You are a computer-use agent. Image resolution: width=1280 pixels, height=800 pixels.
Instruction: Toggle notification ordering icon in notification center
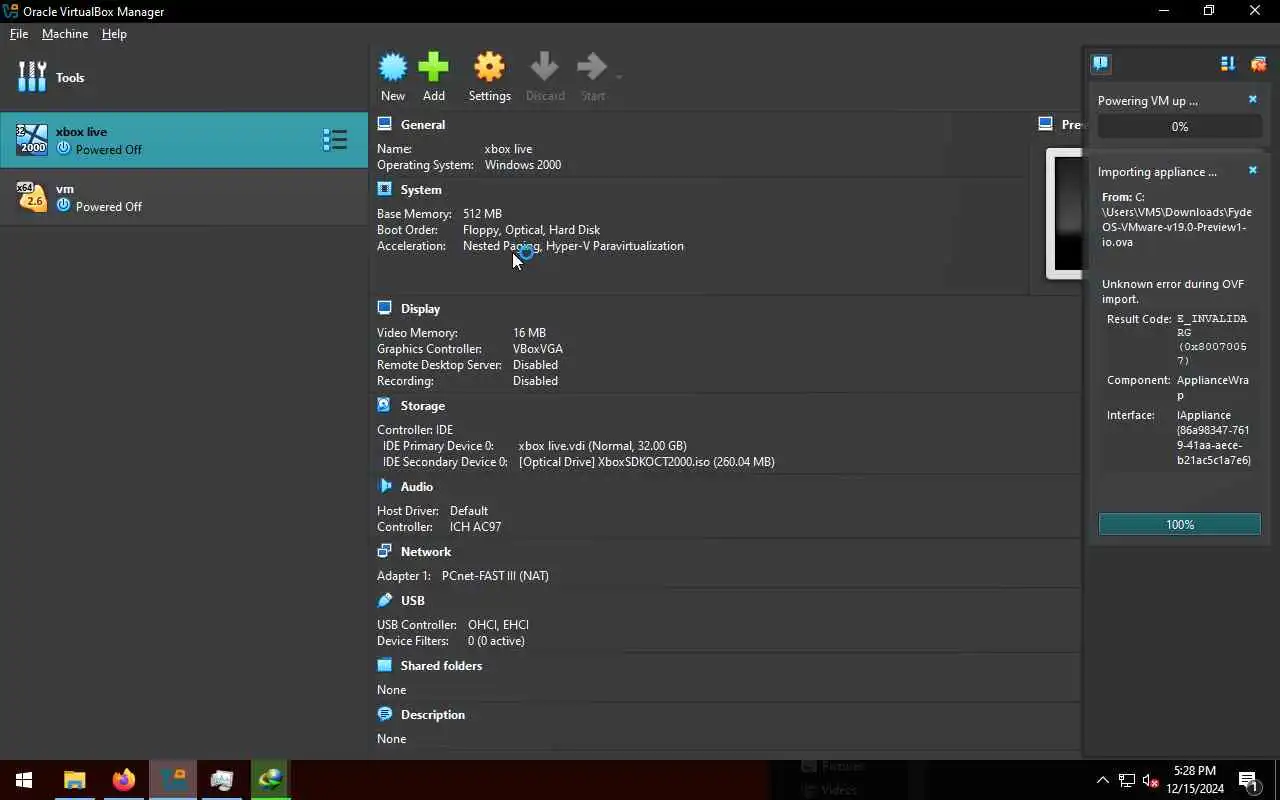1228,64
